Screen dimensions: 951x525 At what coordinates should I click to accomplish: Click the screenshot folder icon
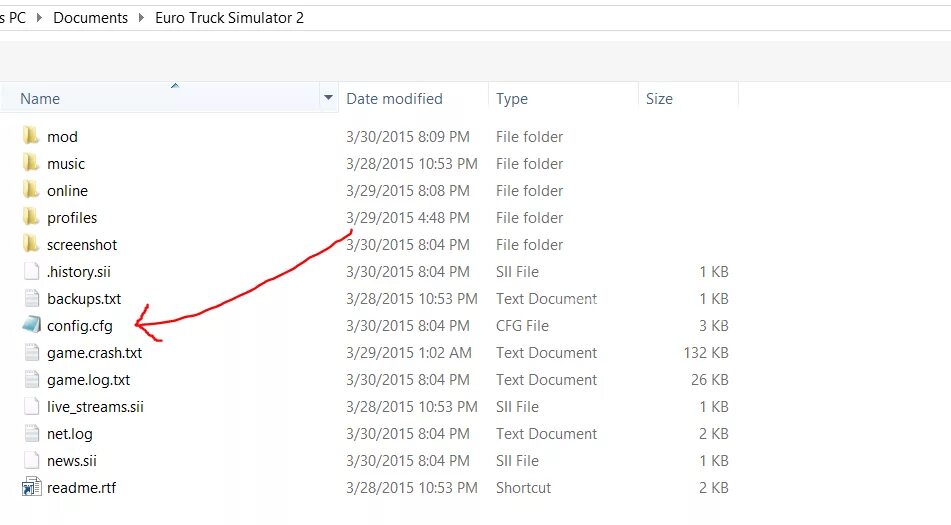coord(31,244)
